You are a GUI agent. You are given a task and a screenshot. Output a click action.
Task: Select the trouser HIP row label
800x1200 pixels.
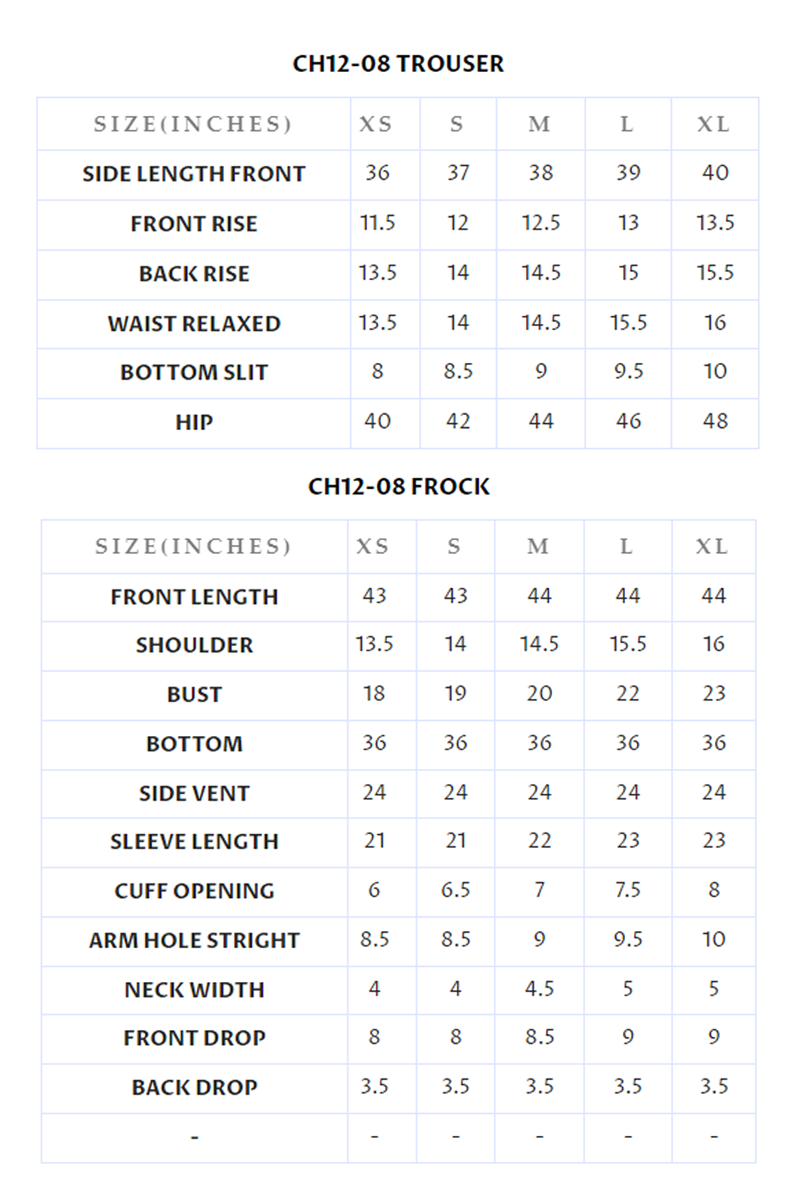click(194, 422)
